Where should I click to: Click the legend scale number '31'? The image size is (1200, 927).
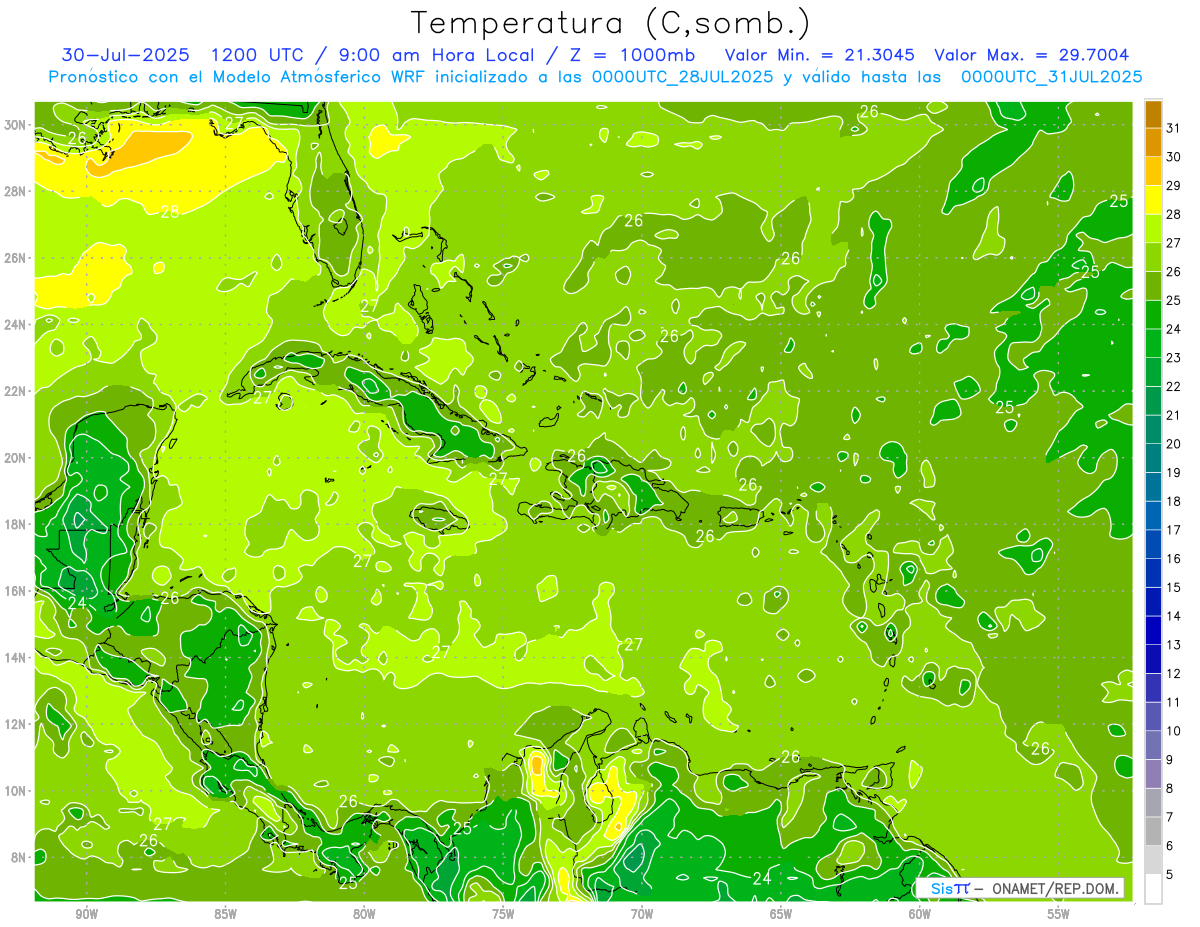point(1174,128)
